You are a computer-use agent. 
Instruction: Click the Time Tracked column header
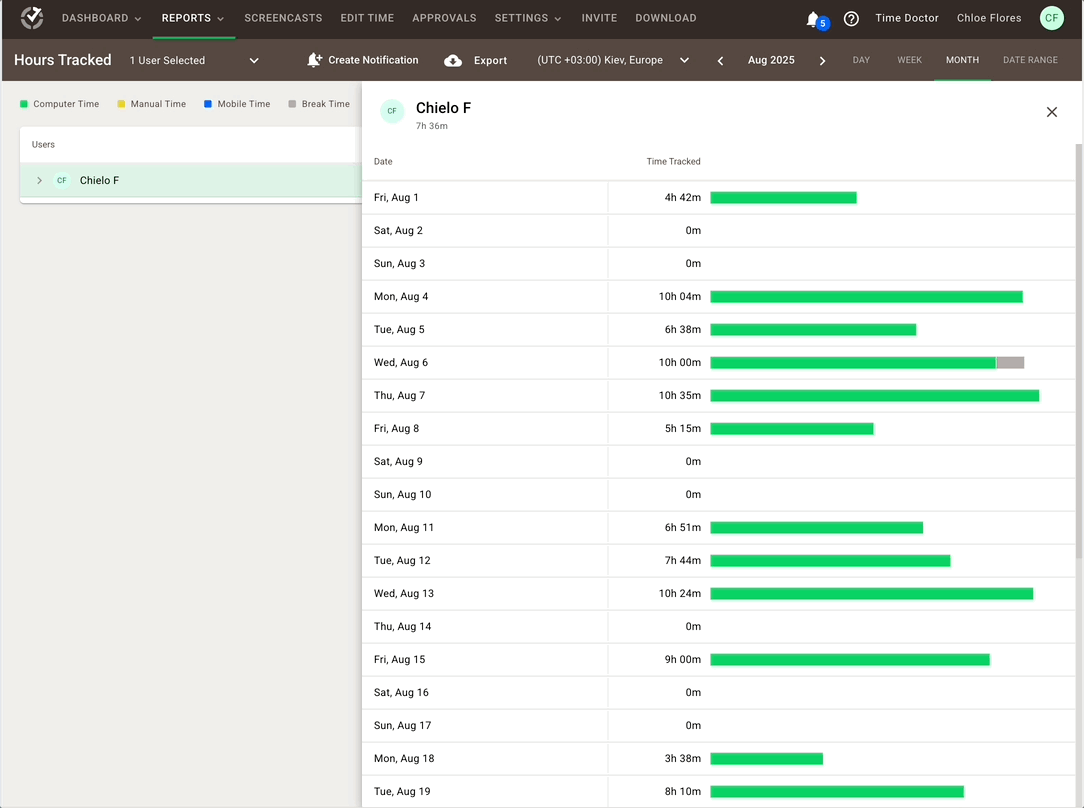click(673, 162)
